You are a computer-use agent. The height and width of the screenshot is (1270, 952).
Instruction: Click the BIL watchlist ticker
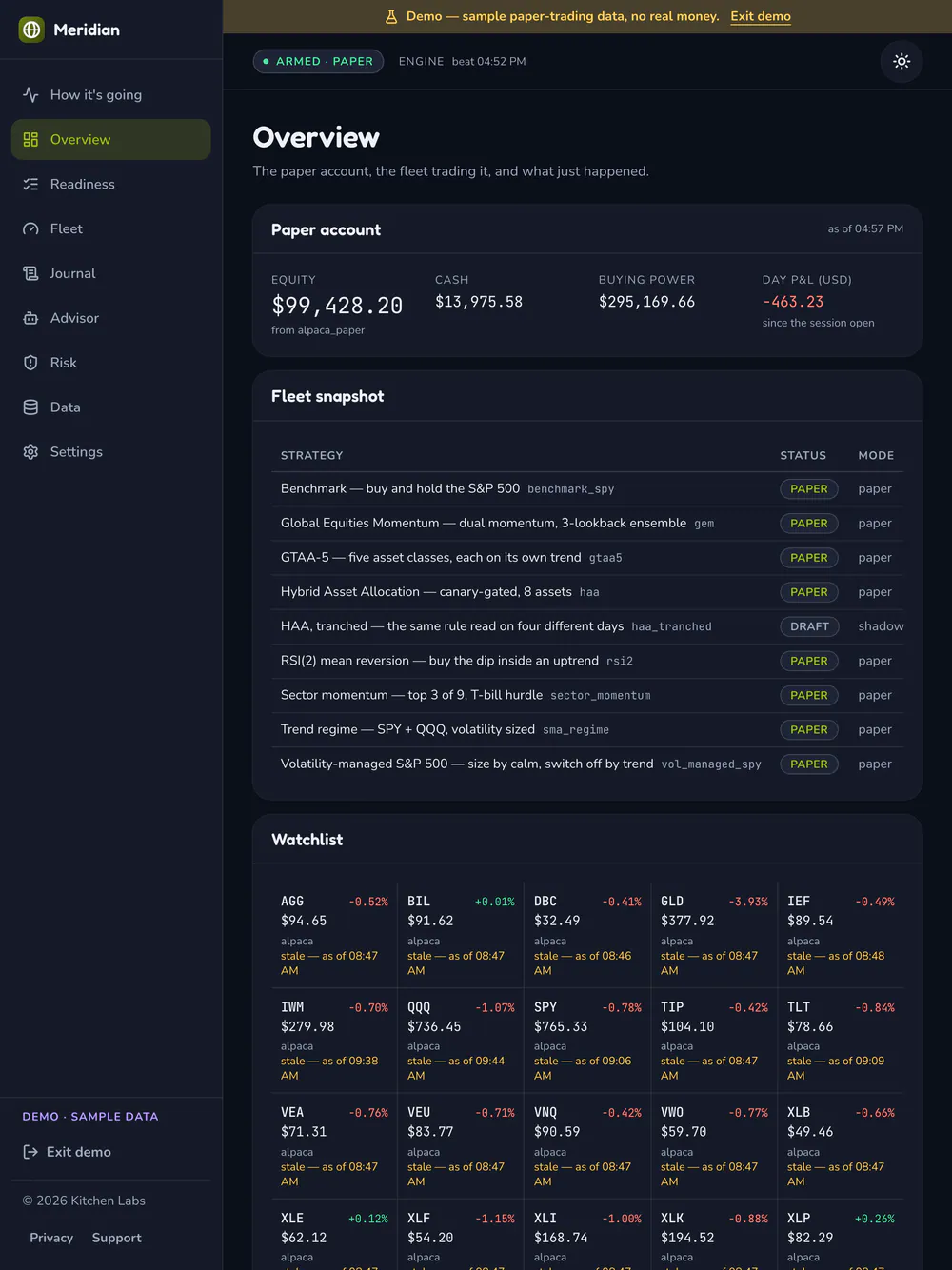(x=419, y=902)
